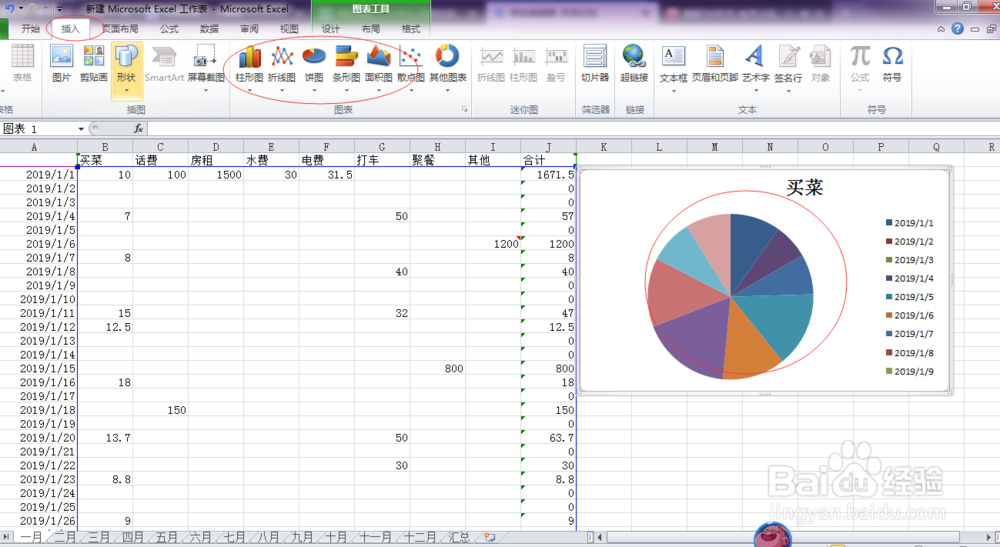The height and width of the screenshot is (547, 1000).
Task: Insert a Hyperlink (超链接)
Action: [634, 64]
